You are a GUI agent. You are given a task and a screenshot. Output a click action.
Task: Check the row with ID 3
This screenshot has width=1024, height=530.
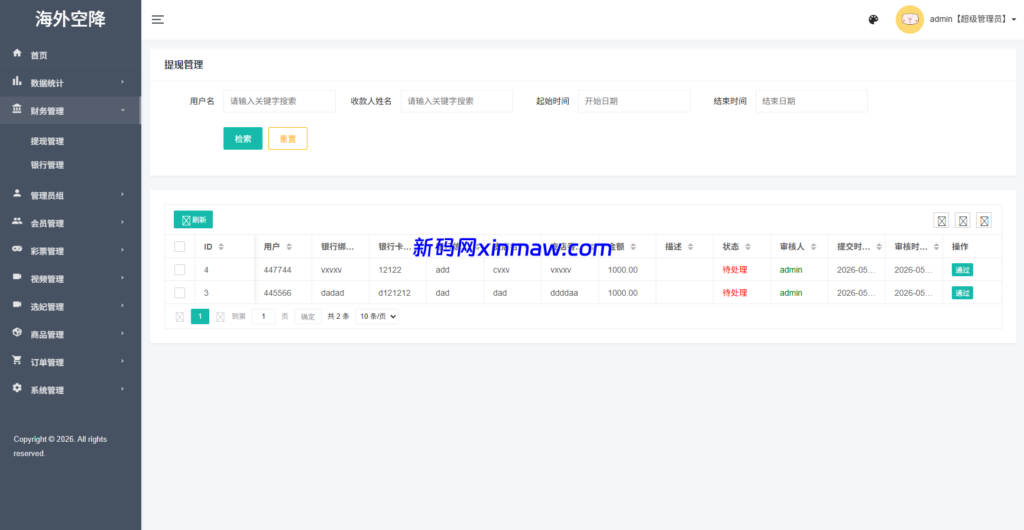[x=180, y=293]
